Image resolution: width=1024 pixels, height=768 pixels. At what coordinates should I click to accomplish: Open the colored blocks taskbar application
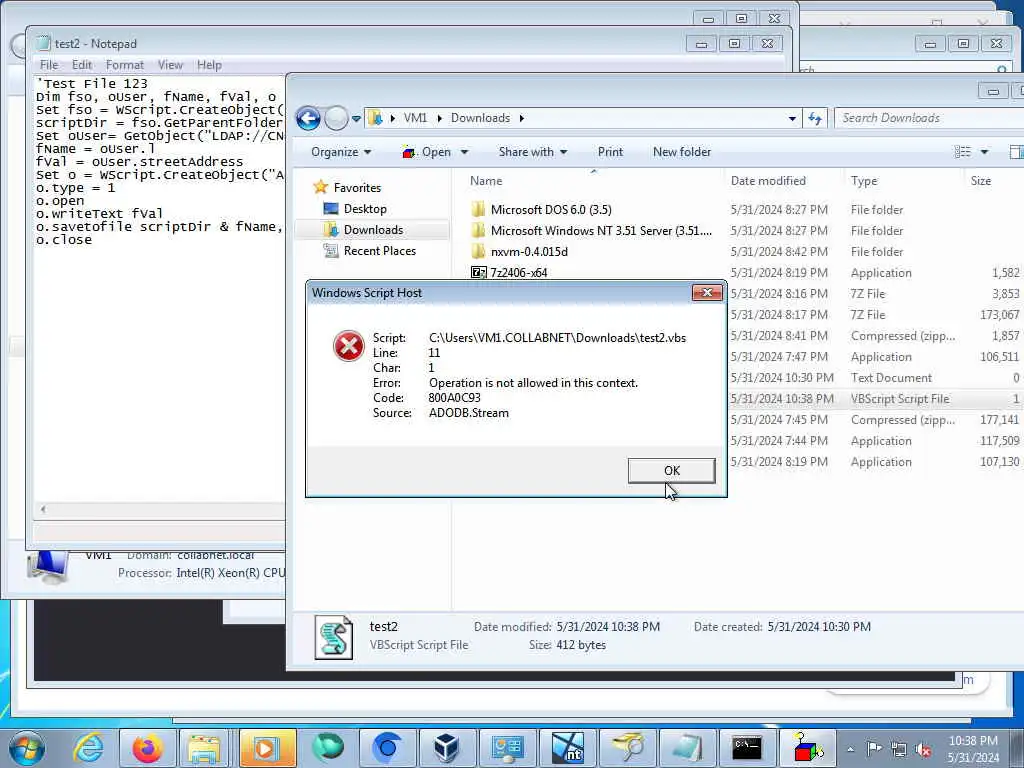click(x=807, y=748)
